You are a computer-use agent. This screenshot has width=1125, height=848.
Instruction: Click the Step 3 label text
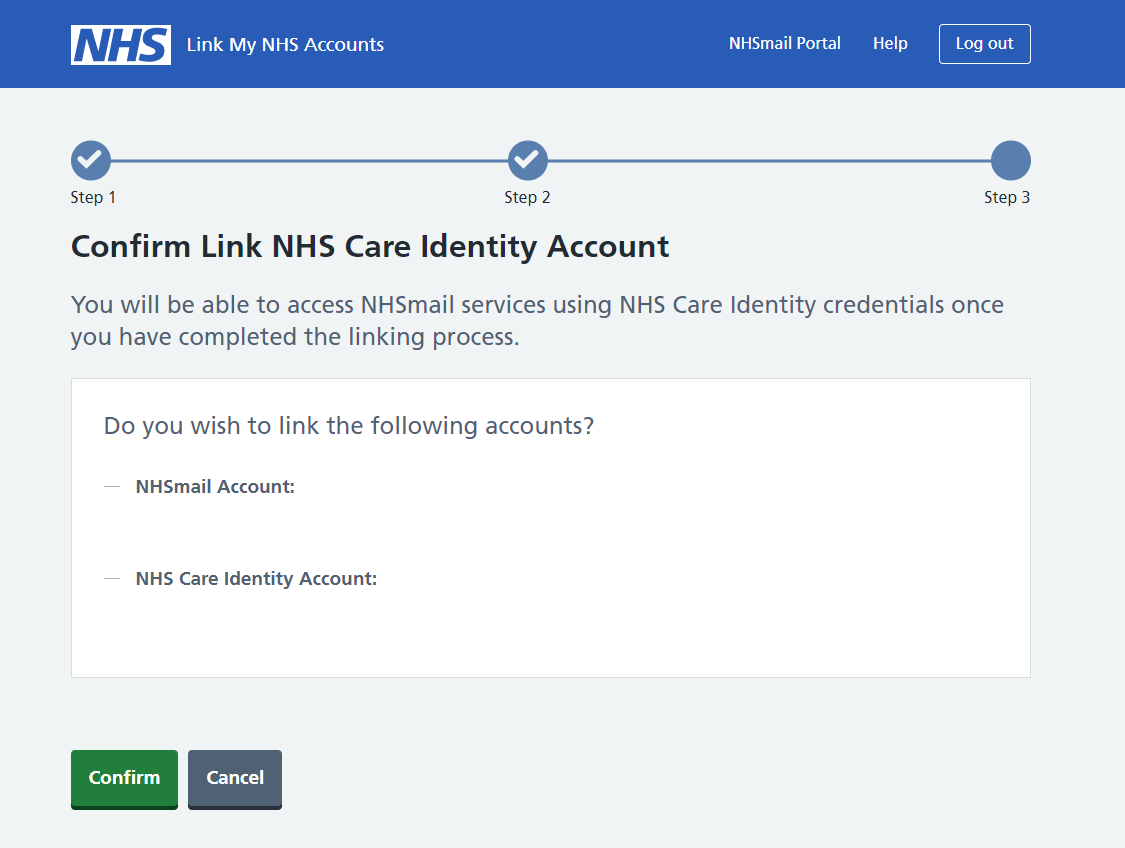point(1006,197)
